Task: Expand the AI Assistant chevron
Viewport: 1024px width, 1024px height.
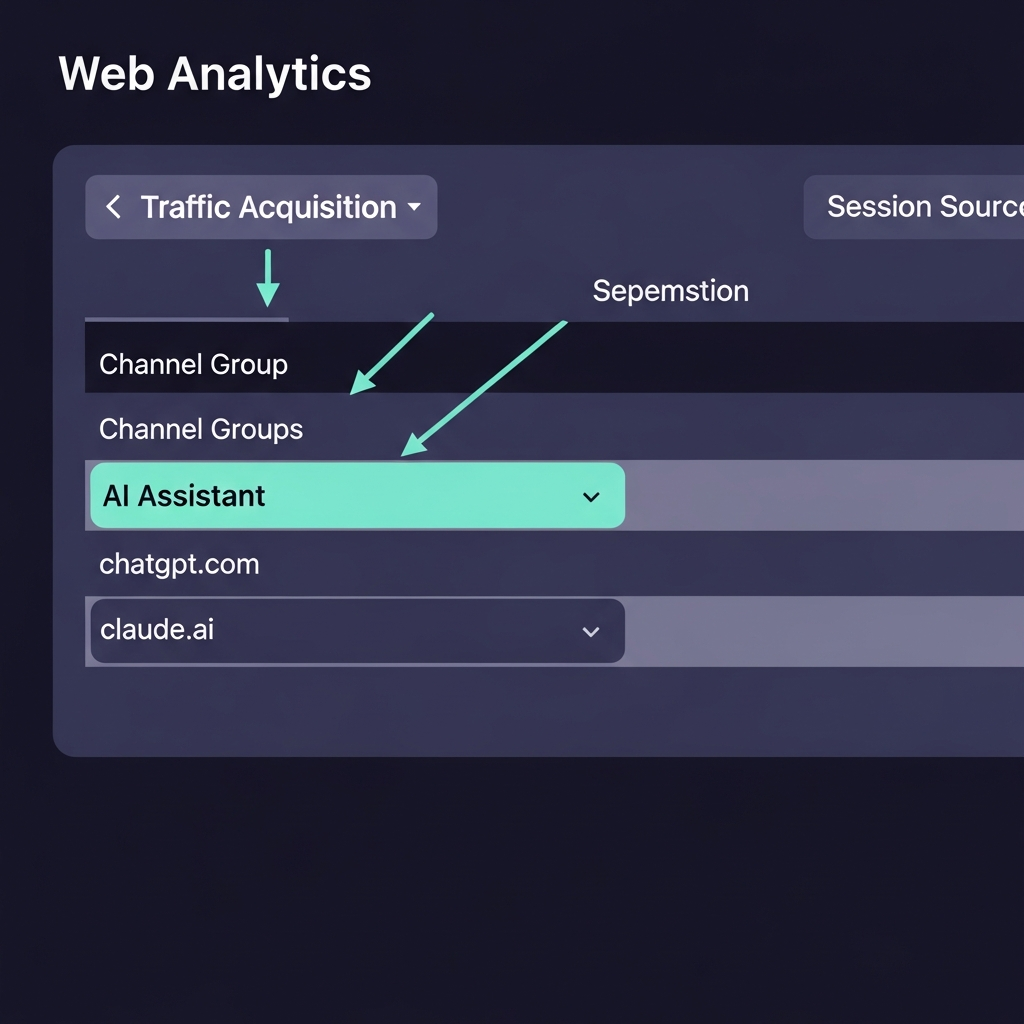Action: tap(591, 497)
